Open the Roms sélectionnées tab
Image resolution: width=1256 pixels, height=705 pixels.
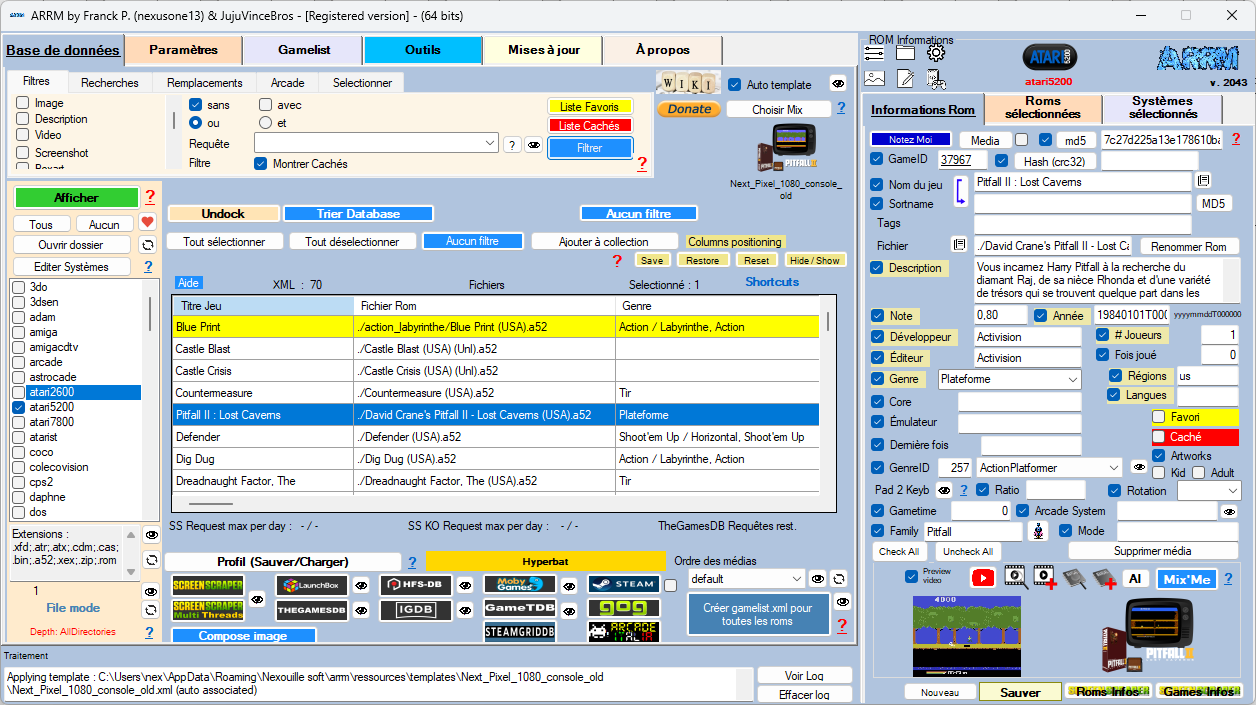1043,108
